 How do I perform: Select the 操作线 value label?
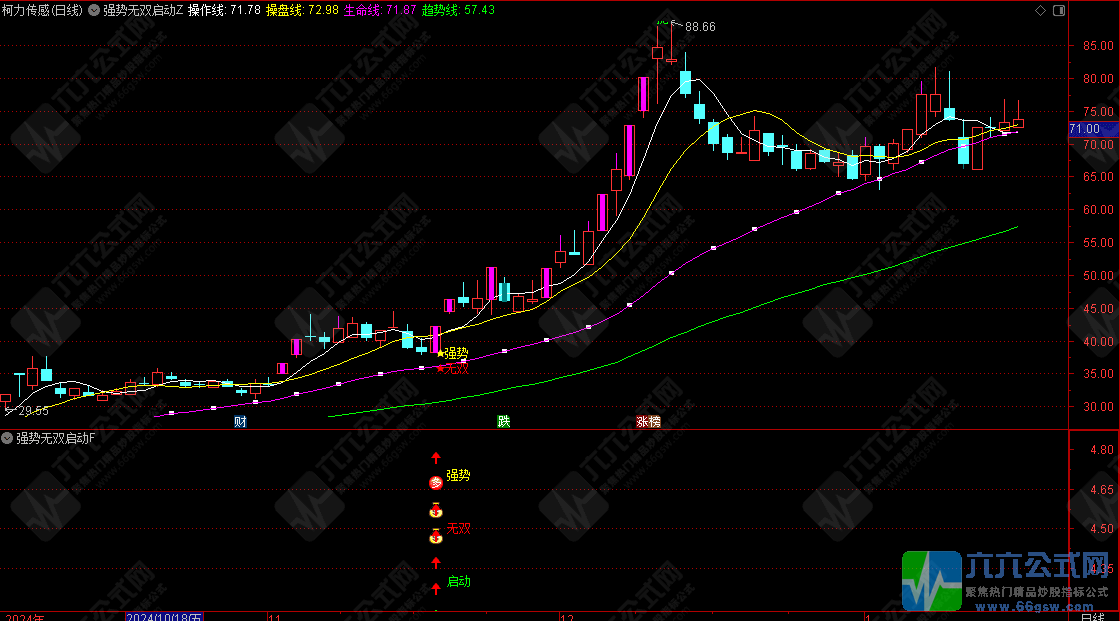coord(224,10)
